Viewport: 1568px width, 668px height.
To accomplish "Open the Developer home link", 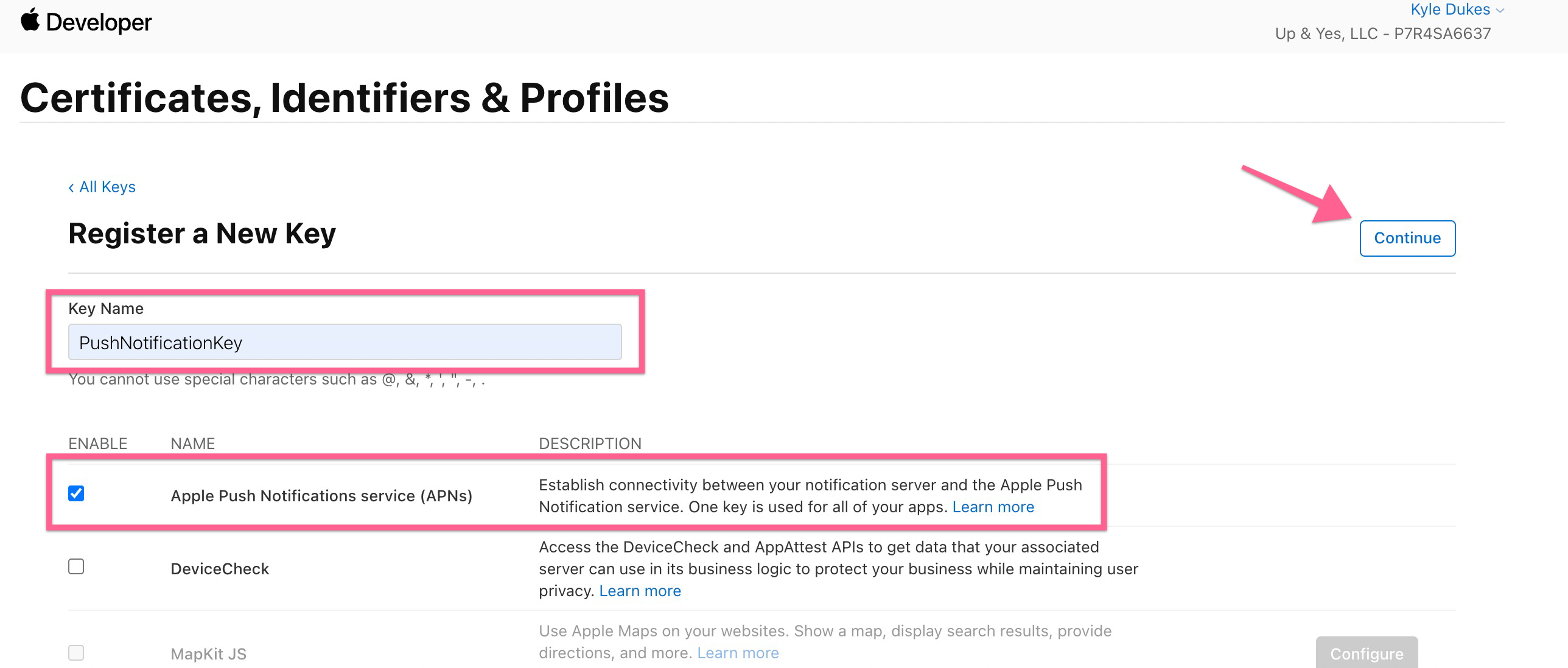I will 99,23.
